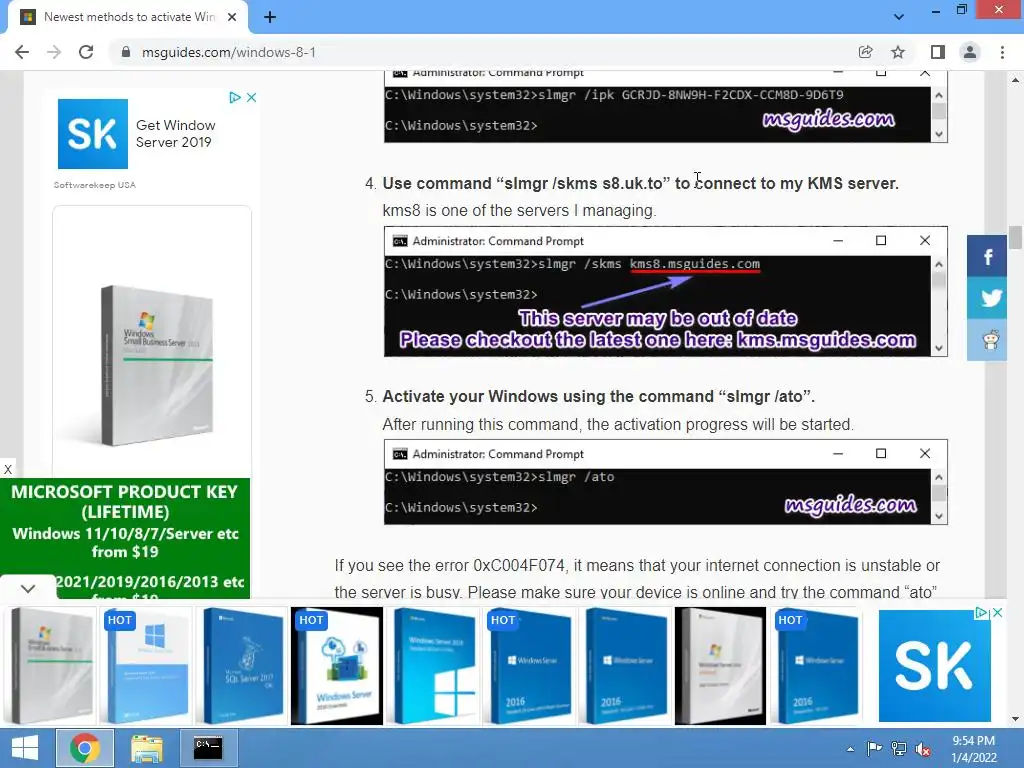
Task: Share this page icon
Action: coord(865,52)
